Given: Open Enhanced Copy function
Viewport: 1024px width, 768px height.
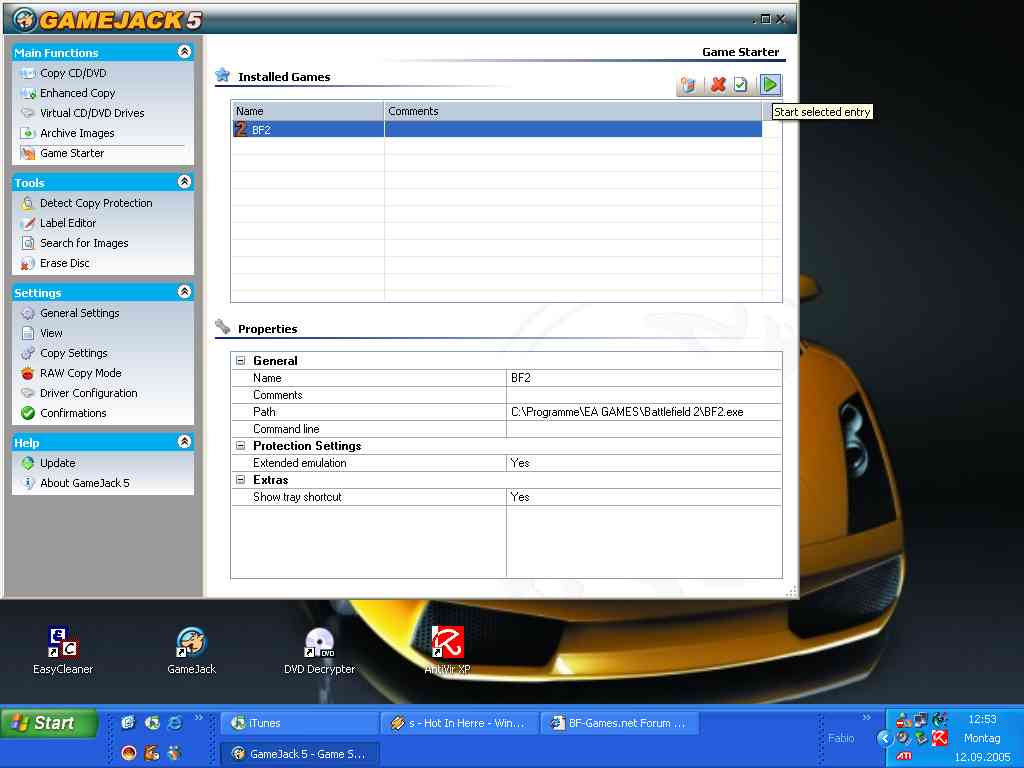Looking at the screenshot, I should (78, 93).
